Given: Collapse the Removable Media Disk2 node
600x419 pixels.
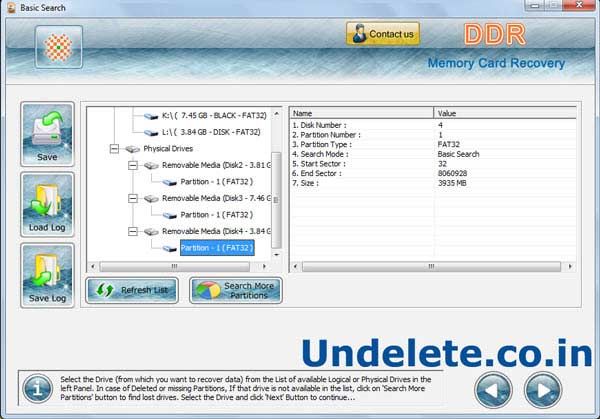Looking at the screenshot, I should pyautogui.click(x=133, y=165).
